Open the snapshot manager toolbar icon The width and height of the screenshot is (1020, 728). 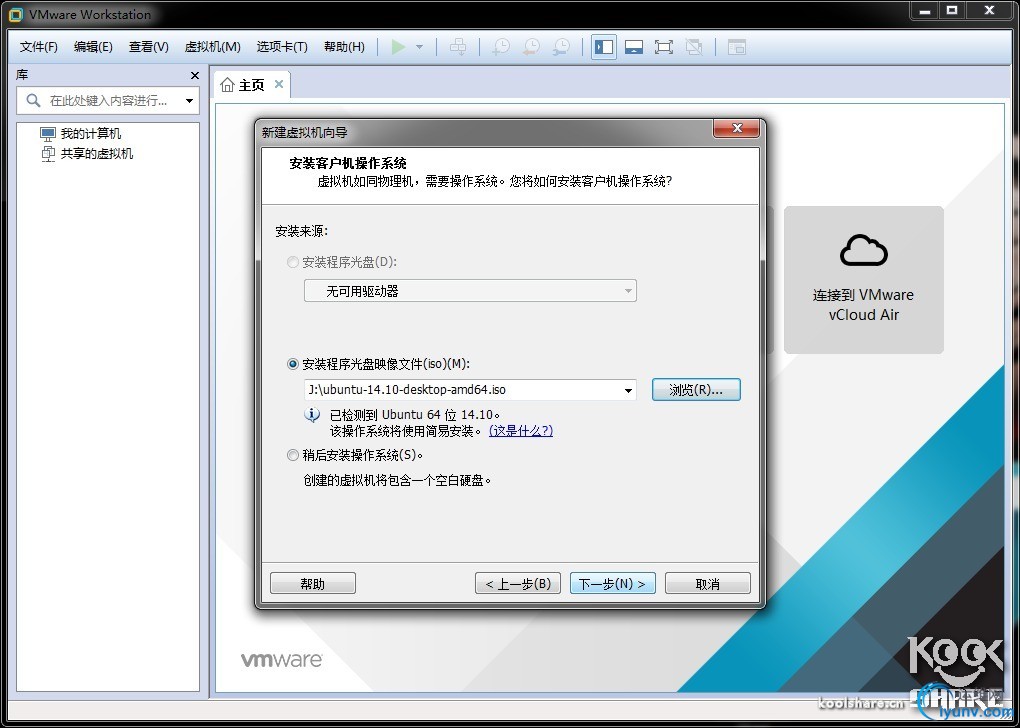pos(561,47)
